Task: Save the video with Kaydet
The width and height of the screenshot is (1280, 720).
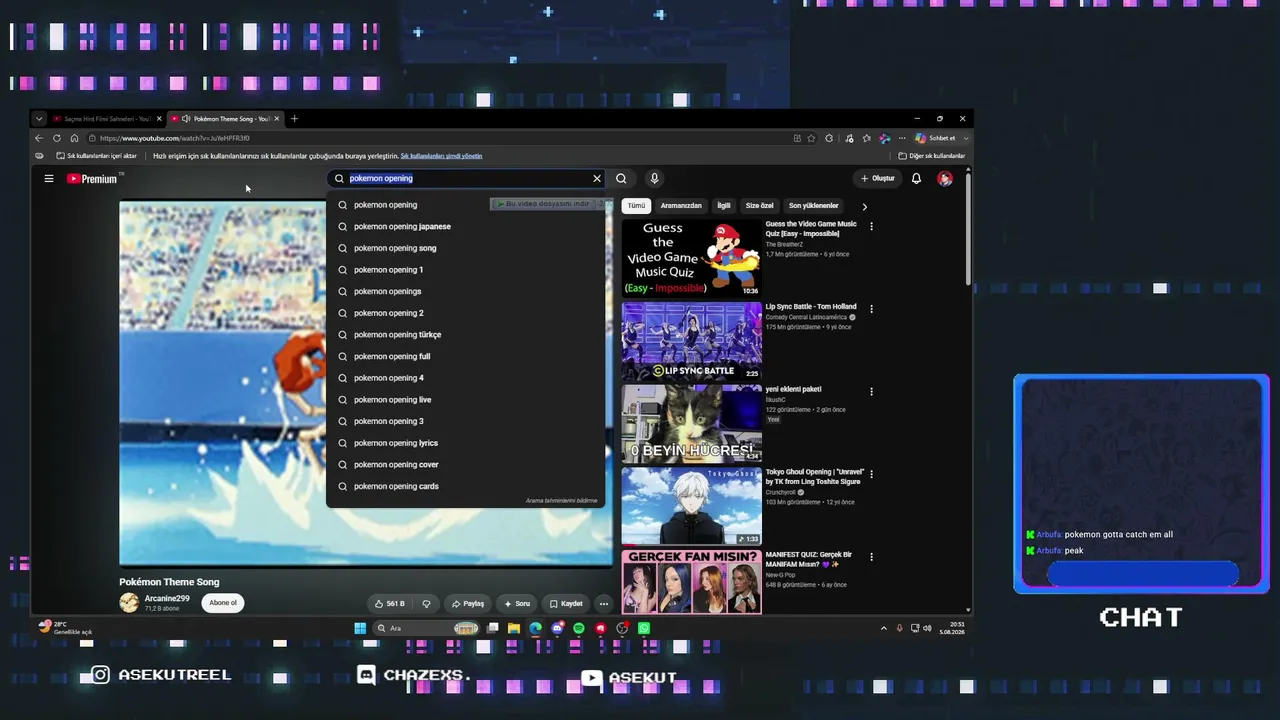Action: (566, 604)
